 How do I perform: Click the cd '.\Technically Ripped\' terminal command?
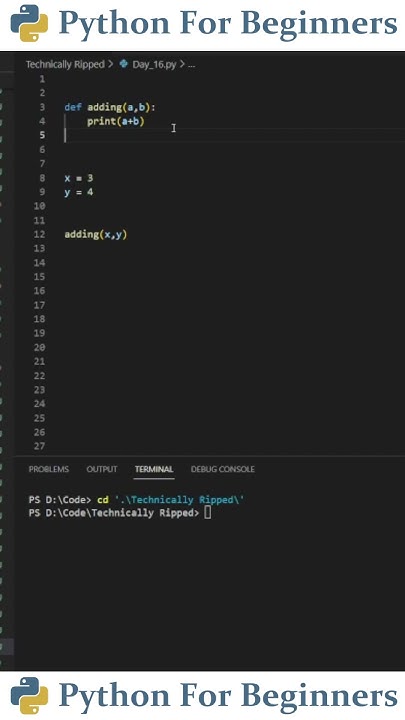(x=171, y=500)
